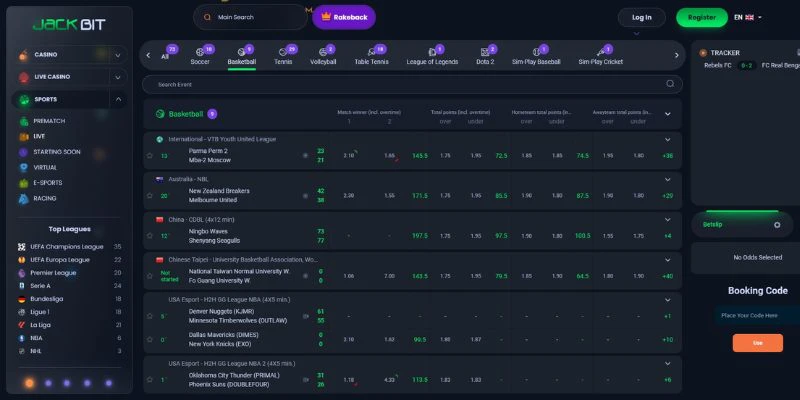800x400 pixels.
Task: Select second purple carousel dot in sidebar
Action: 48,383
